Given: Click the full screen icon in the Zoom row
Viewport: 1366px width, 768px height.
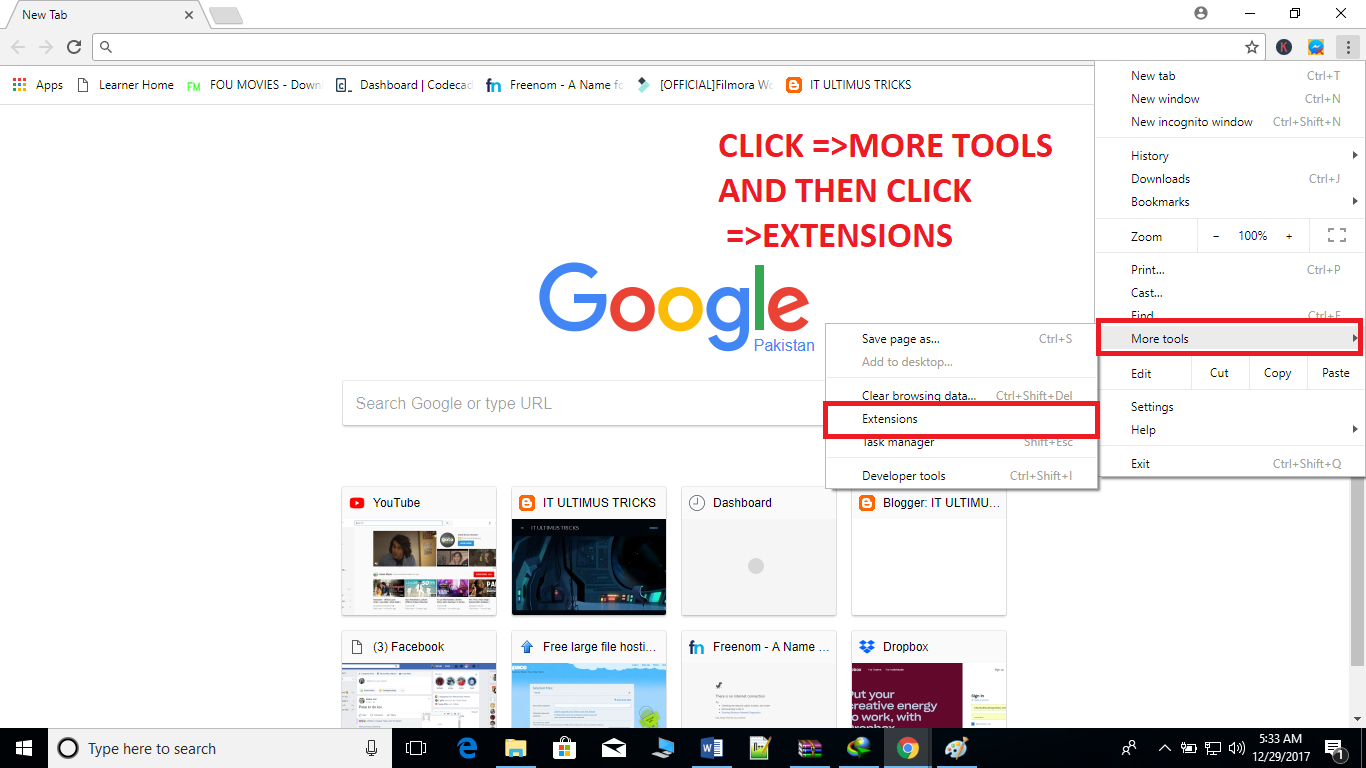Looking at the screenshot, I should pos(1337,235).
